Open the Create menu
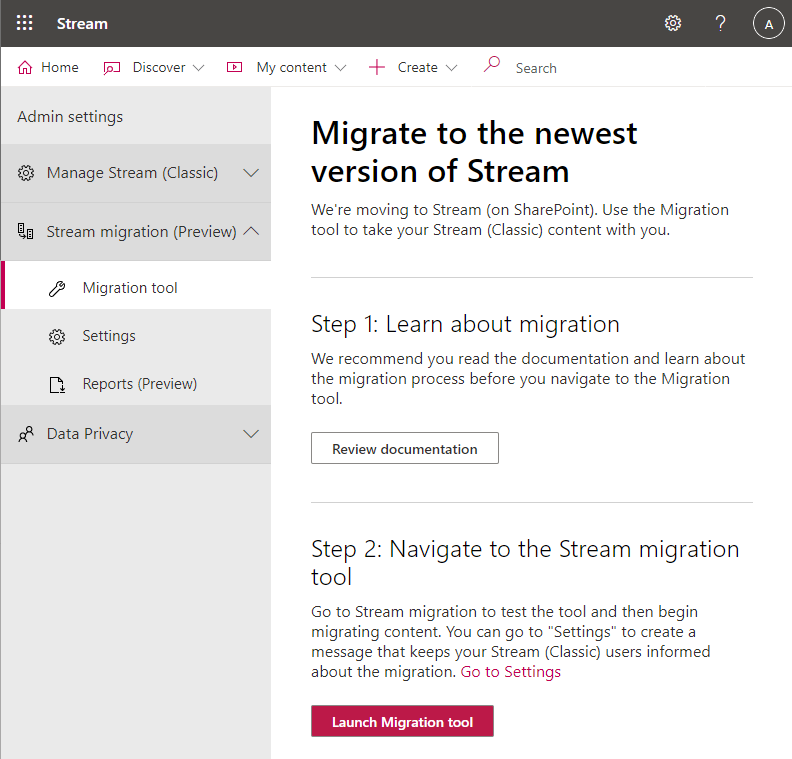The image size is (792, 759). pyautogui.click(x=417, y=67)
